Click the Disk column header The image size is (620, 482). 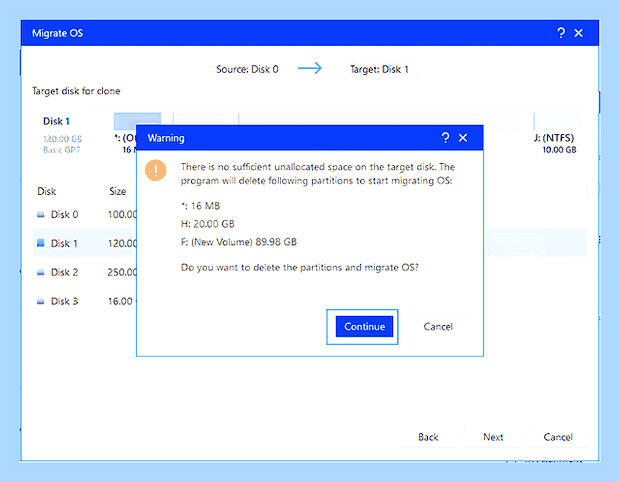coord(47,191)
